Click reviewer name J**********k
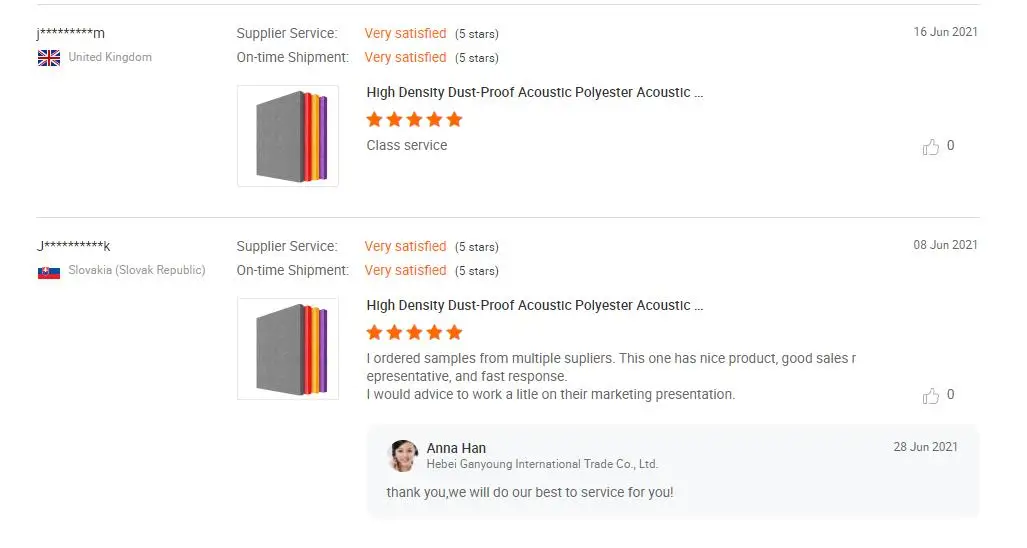Screen dimensions: 1027x548 pos(74,246)
